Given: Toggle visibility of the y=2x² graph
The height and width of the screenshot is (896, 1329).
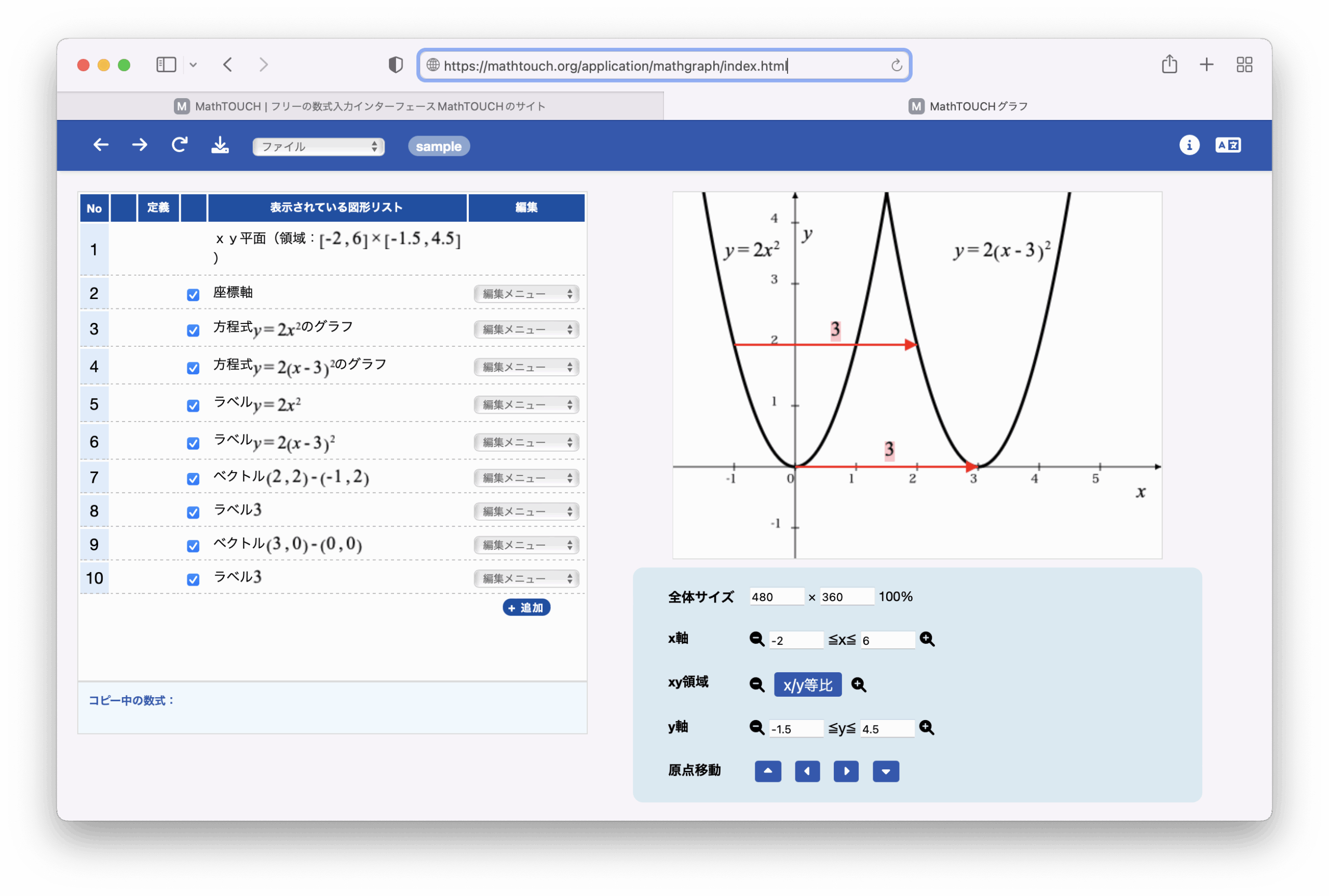Looking at the screenshot, I should (x=193, y=330).
